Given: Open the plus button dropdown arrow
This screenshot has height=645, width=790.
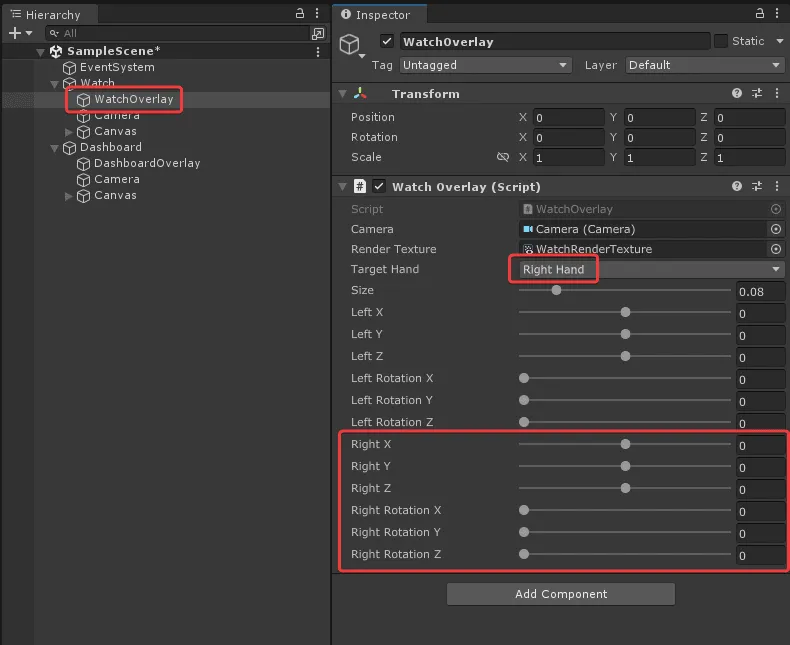Looking at the screenshot, I should point(29,33).
